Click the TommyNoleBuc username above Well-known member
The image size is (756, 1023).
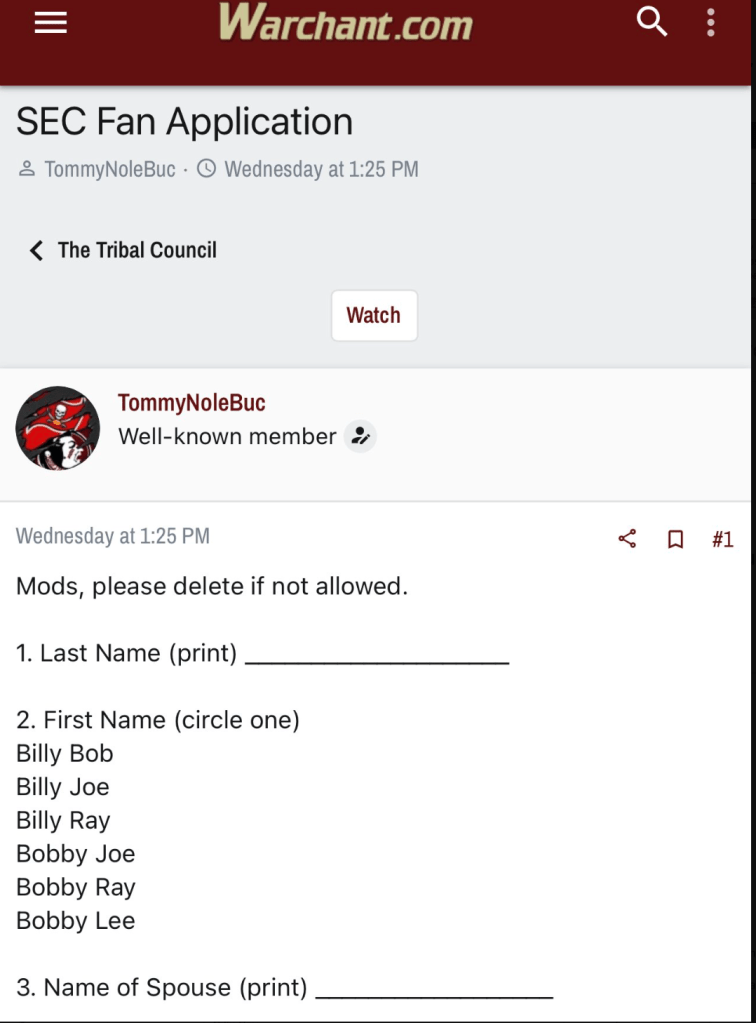[x=191, y=403]
